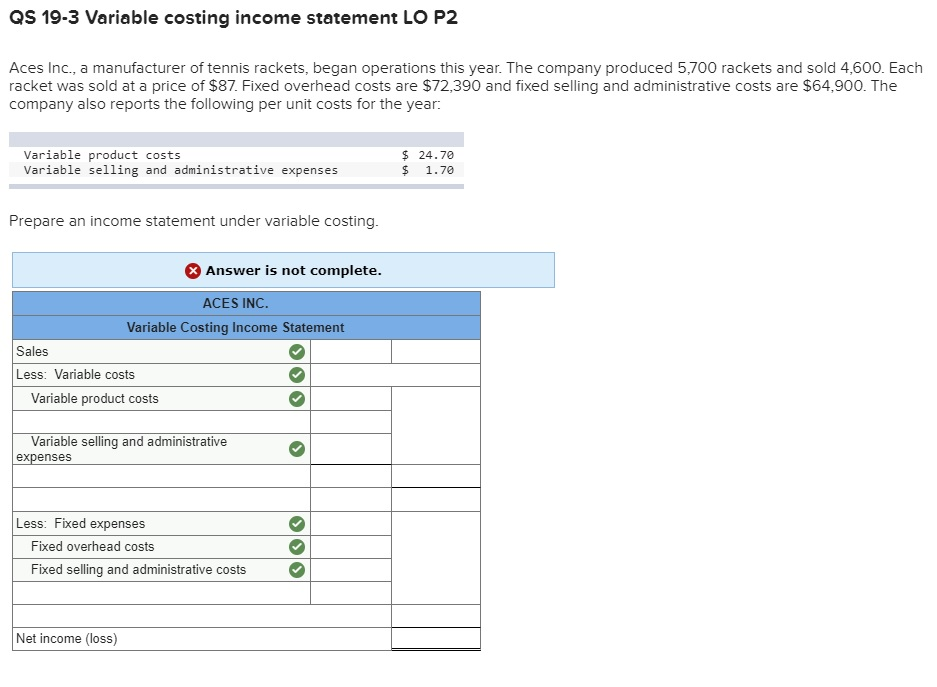The image size is (937, 687).
Task: Select the Fixed overhead costs amount cell
Action: (349, 547)
